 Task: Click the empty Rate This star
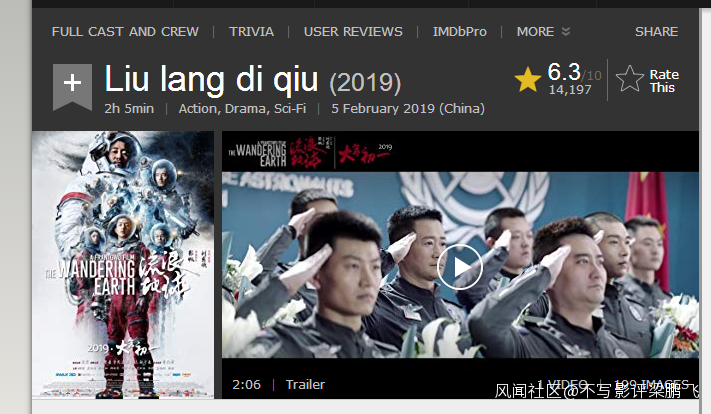pyautogui.click(x=630, y=79)
